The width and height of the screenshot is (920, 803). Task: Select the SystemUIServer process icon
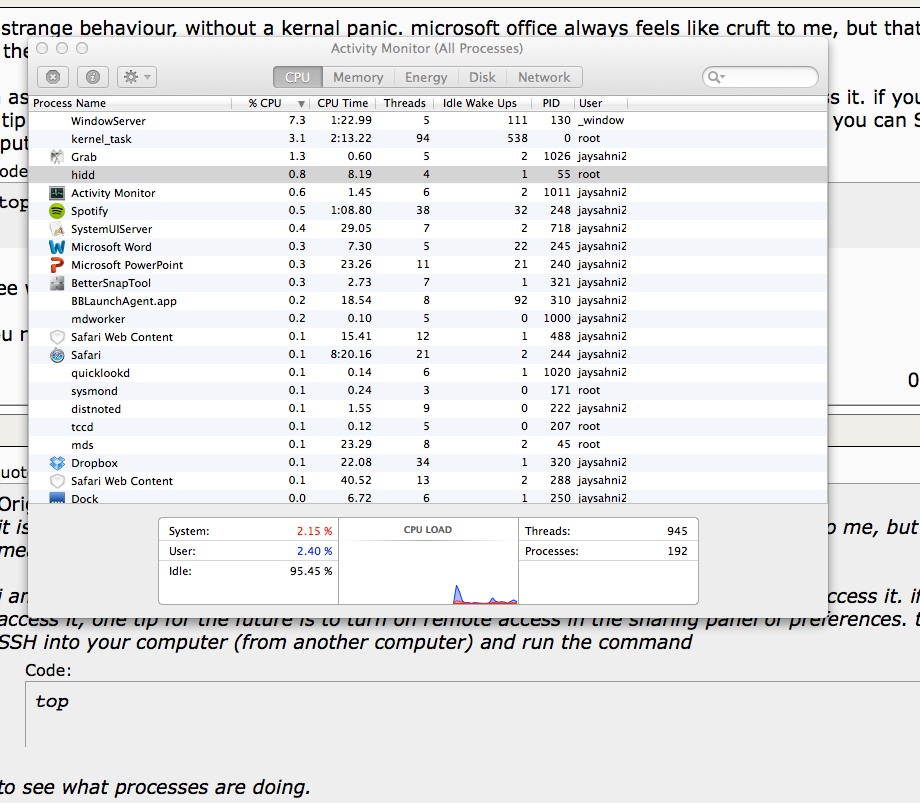point(56,229)
